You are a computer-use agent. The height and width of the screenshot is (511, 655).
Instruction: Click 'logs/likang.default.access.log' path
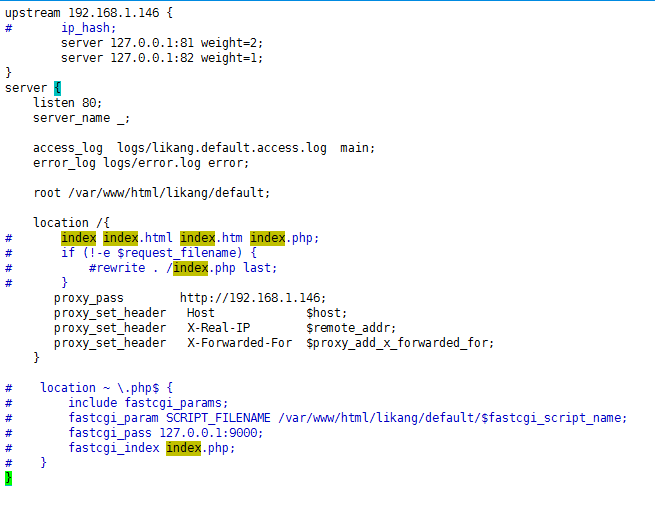pos(222,148)
